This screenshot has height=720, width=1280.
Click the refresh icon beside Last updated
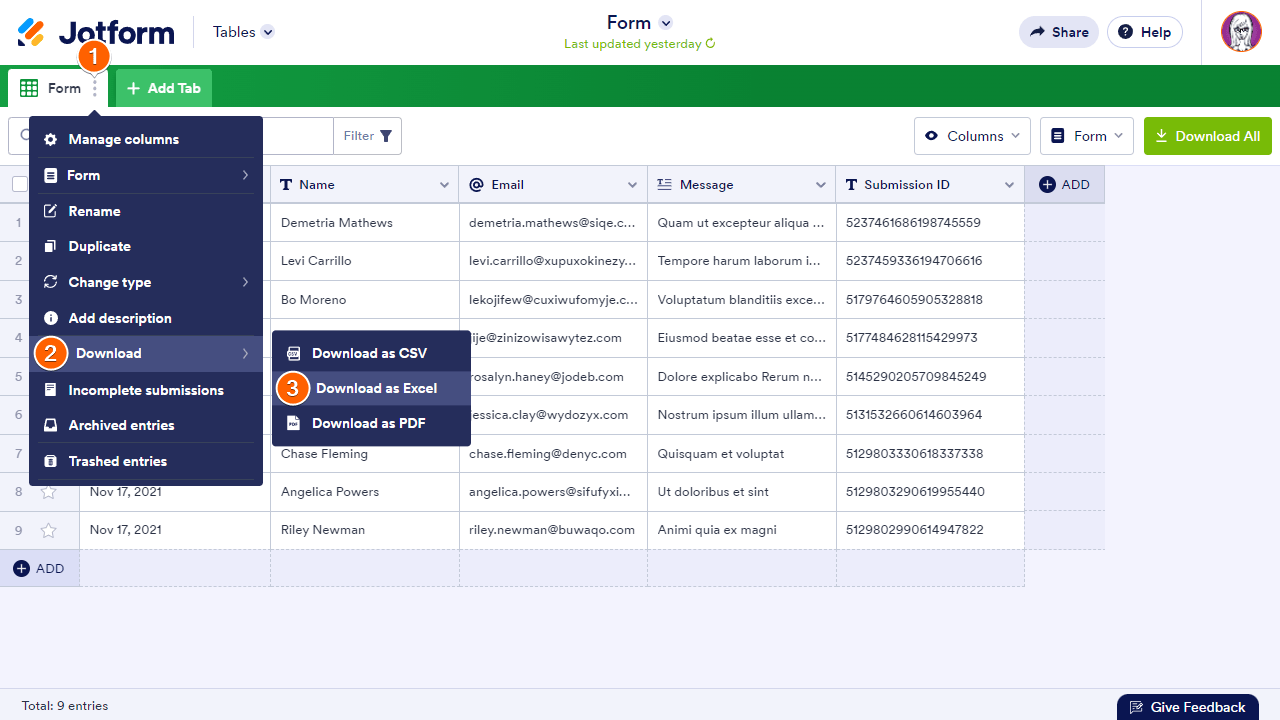tap(710, 44)
